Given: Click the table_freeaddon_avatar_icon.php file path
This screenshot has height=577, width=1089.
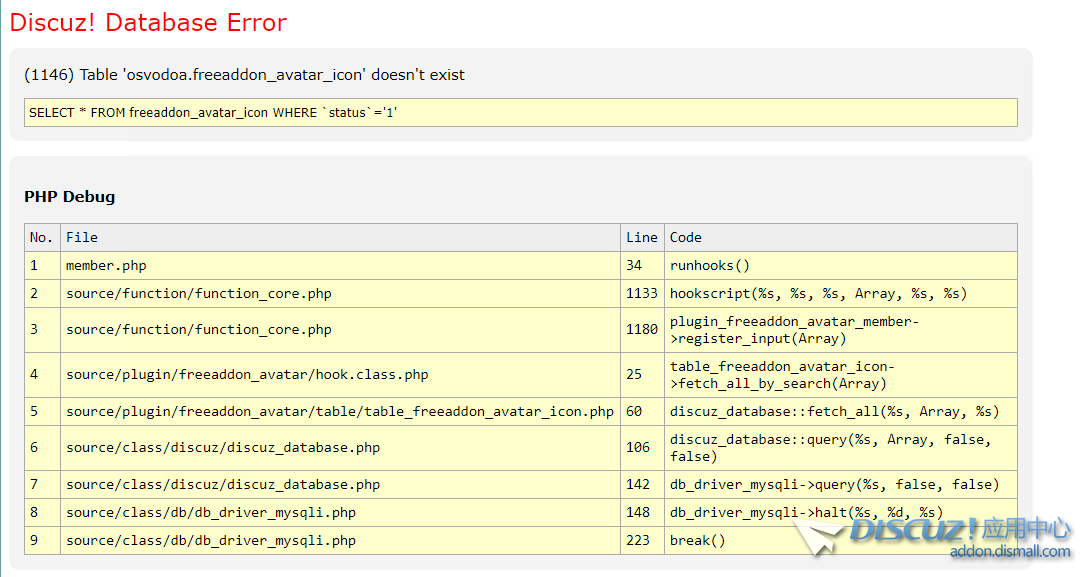Looking at the screenshot, I should [340, 412].
